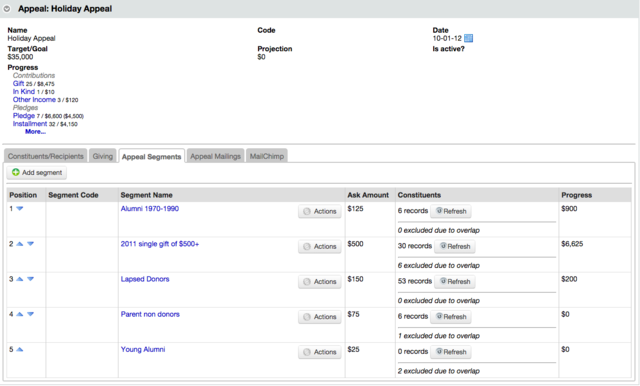The height and width of the screenshot is (386, 640).
Task: Select the Appeal Segments tab
Action: 151,156
